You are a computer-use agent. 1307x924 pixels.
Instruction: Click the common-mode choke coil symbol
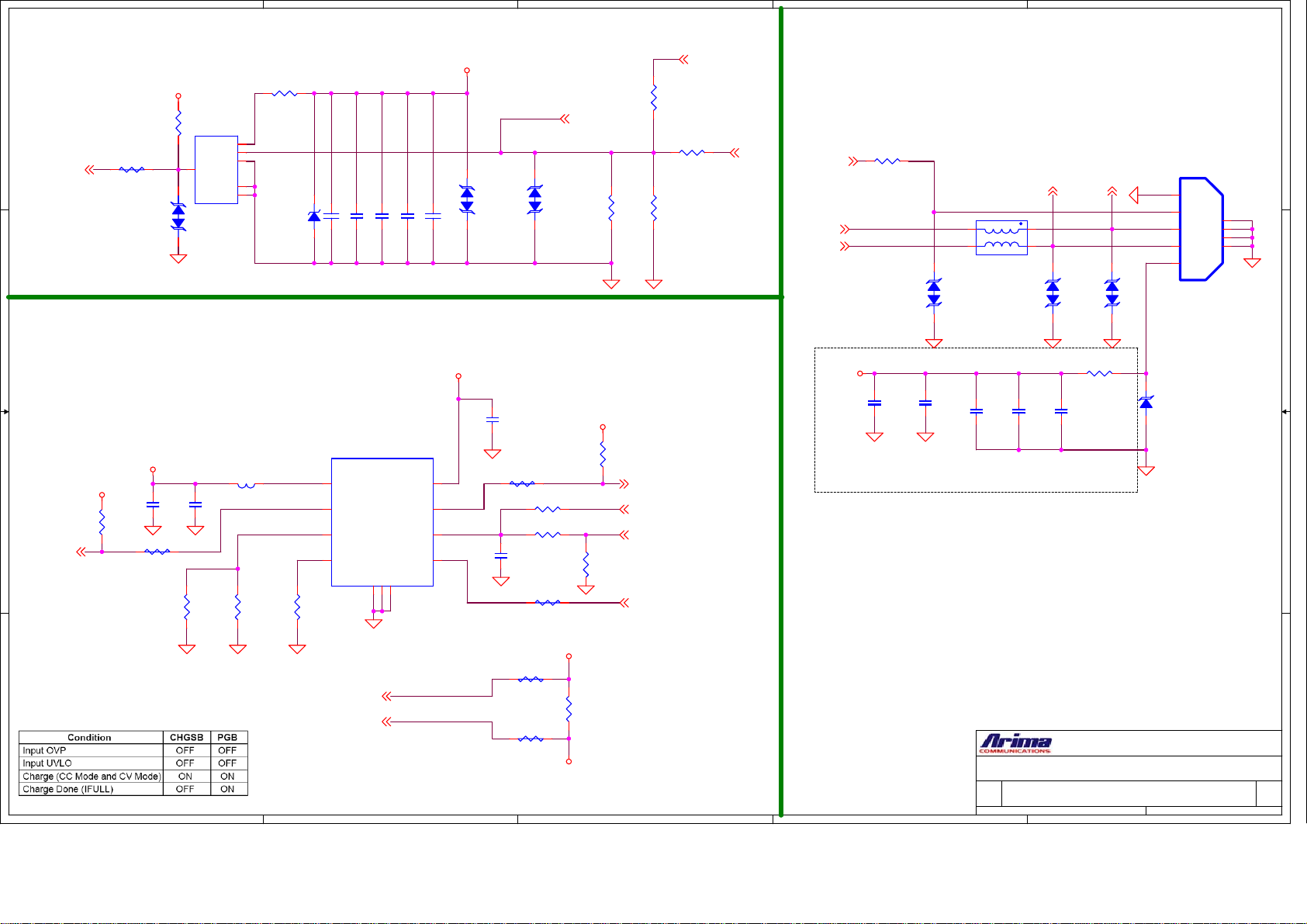[x=1001, y=237]
